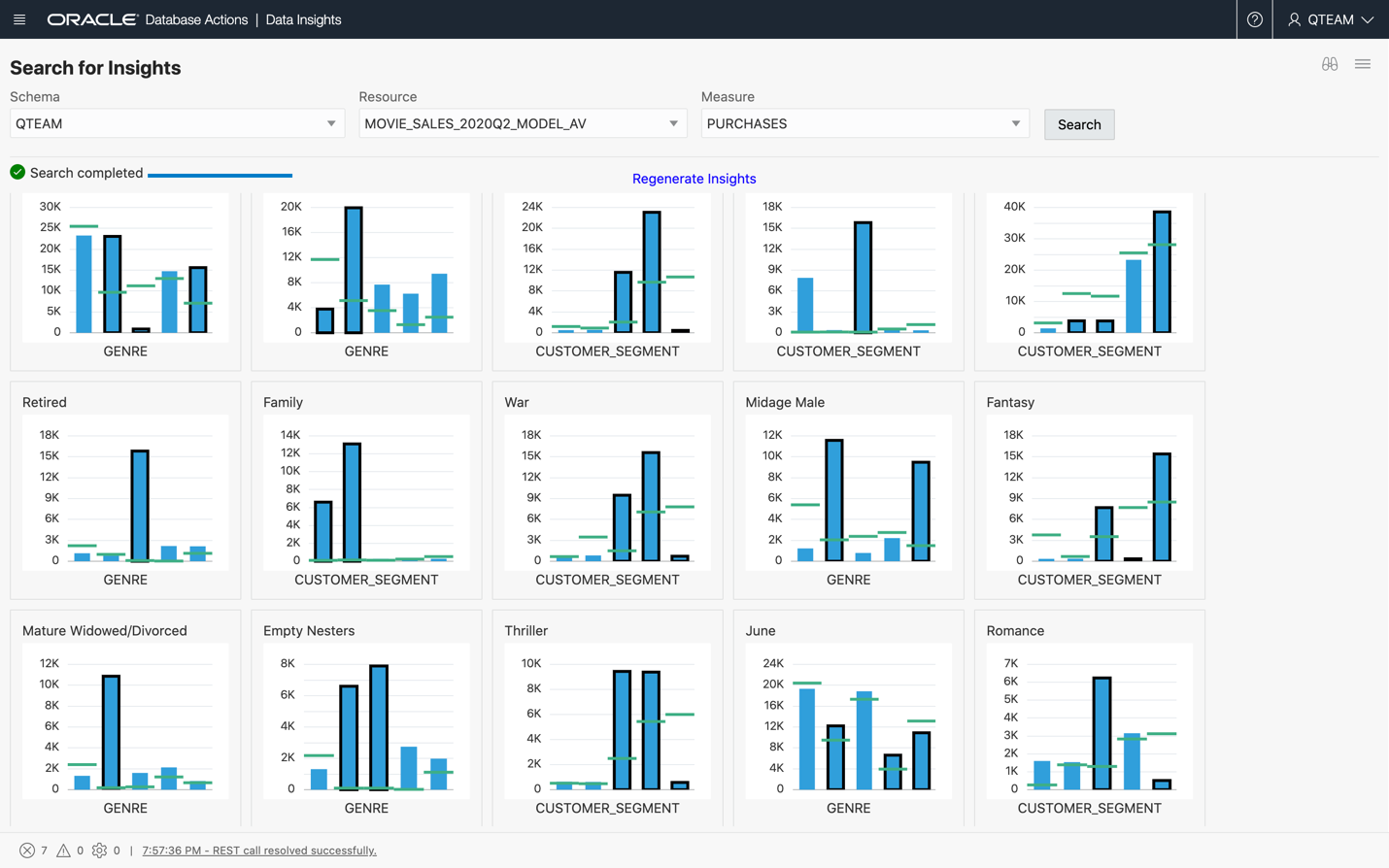Click the errors icon in the status bar
Image resolution: width=1389 pixels, height=868 pixels.
point(27,851)
